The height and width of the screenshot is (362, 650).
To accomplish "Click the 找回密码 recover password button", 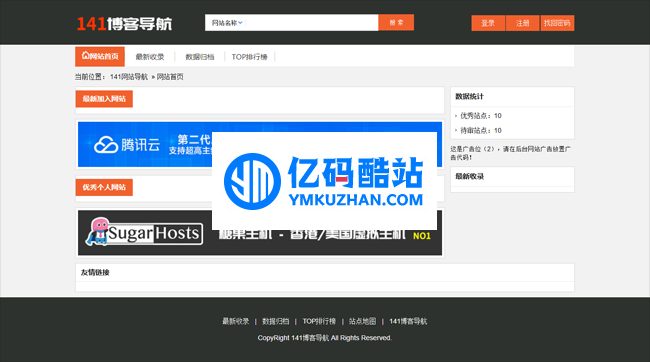I will click(x=557, y=23).
